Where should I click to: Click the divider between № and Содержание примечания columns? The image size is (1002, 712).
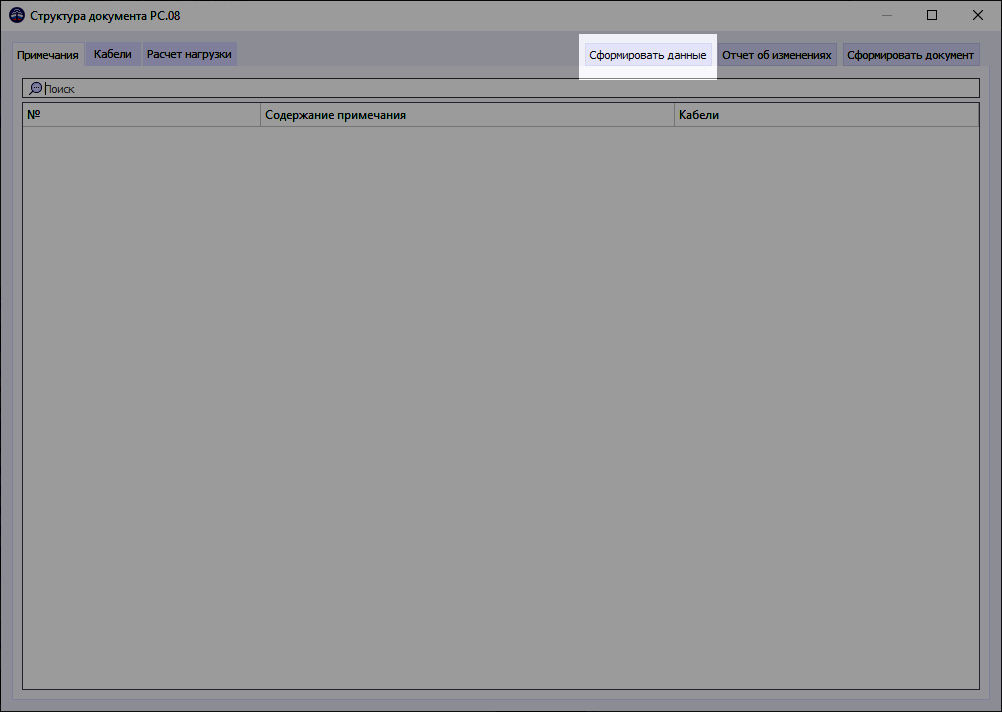coord(260,114)
